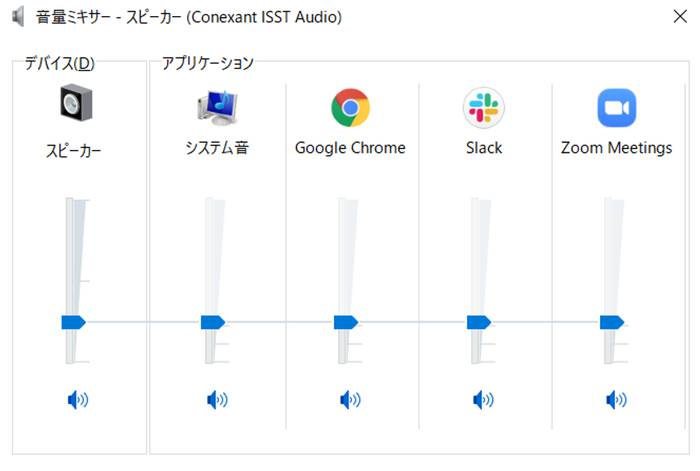700x471 pixels.
Task: Select the Google Chrome volume slider thumb
Action: pos(346,322)
